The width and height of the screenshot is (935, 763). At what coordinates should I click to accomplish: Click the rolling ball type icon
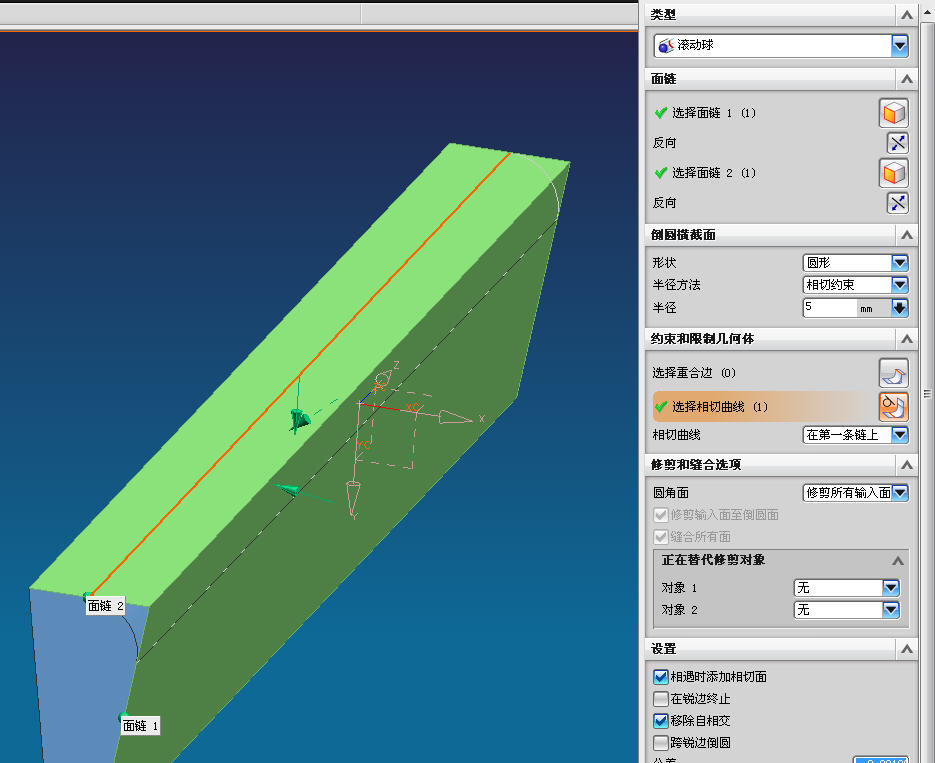pyautogui.click(x=666, y=45)
